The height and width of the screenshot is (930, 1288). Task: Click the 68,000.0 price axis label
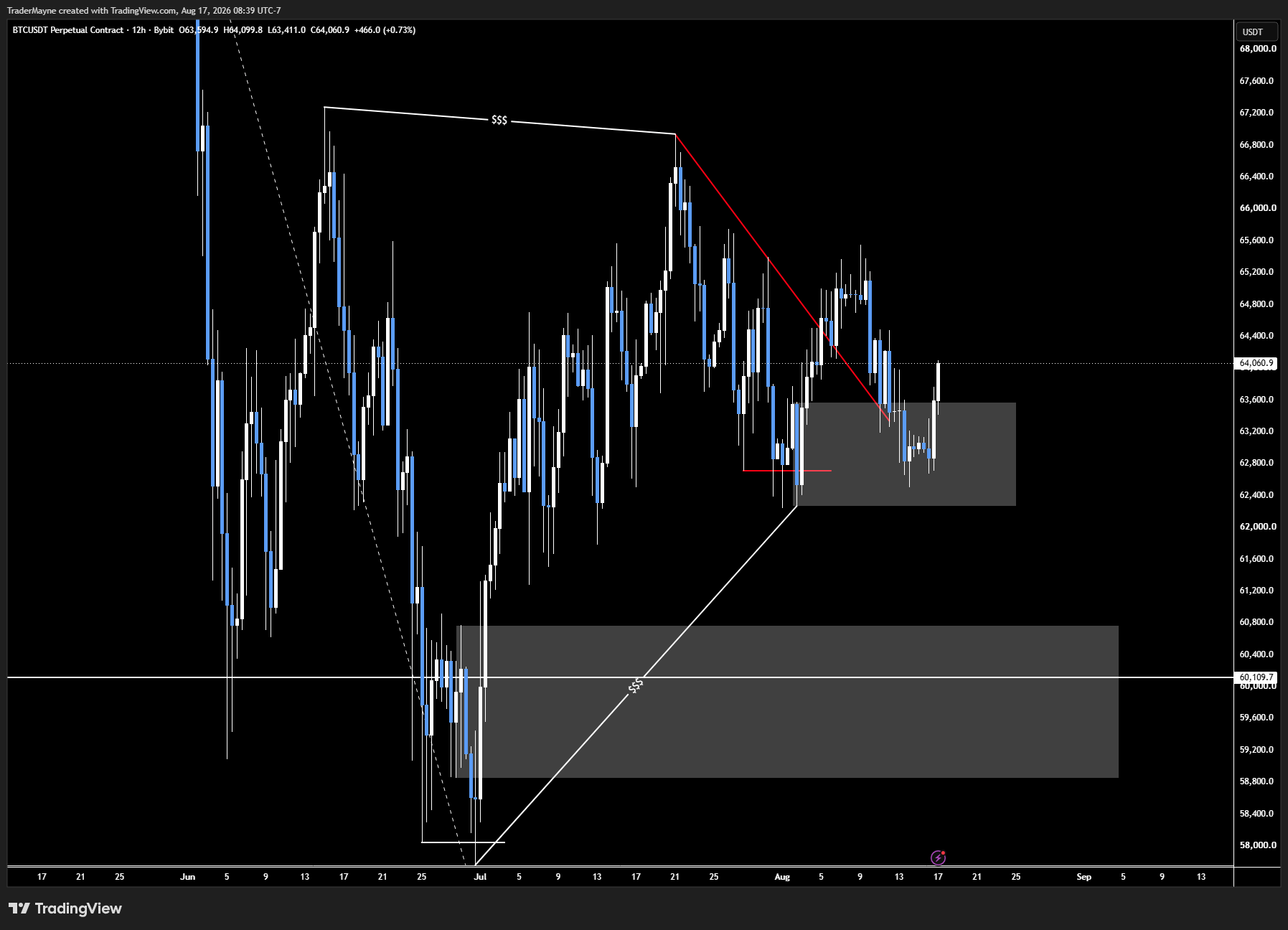(1258, 49)
